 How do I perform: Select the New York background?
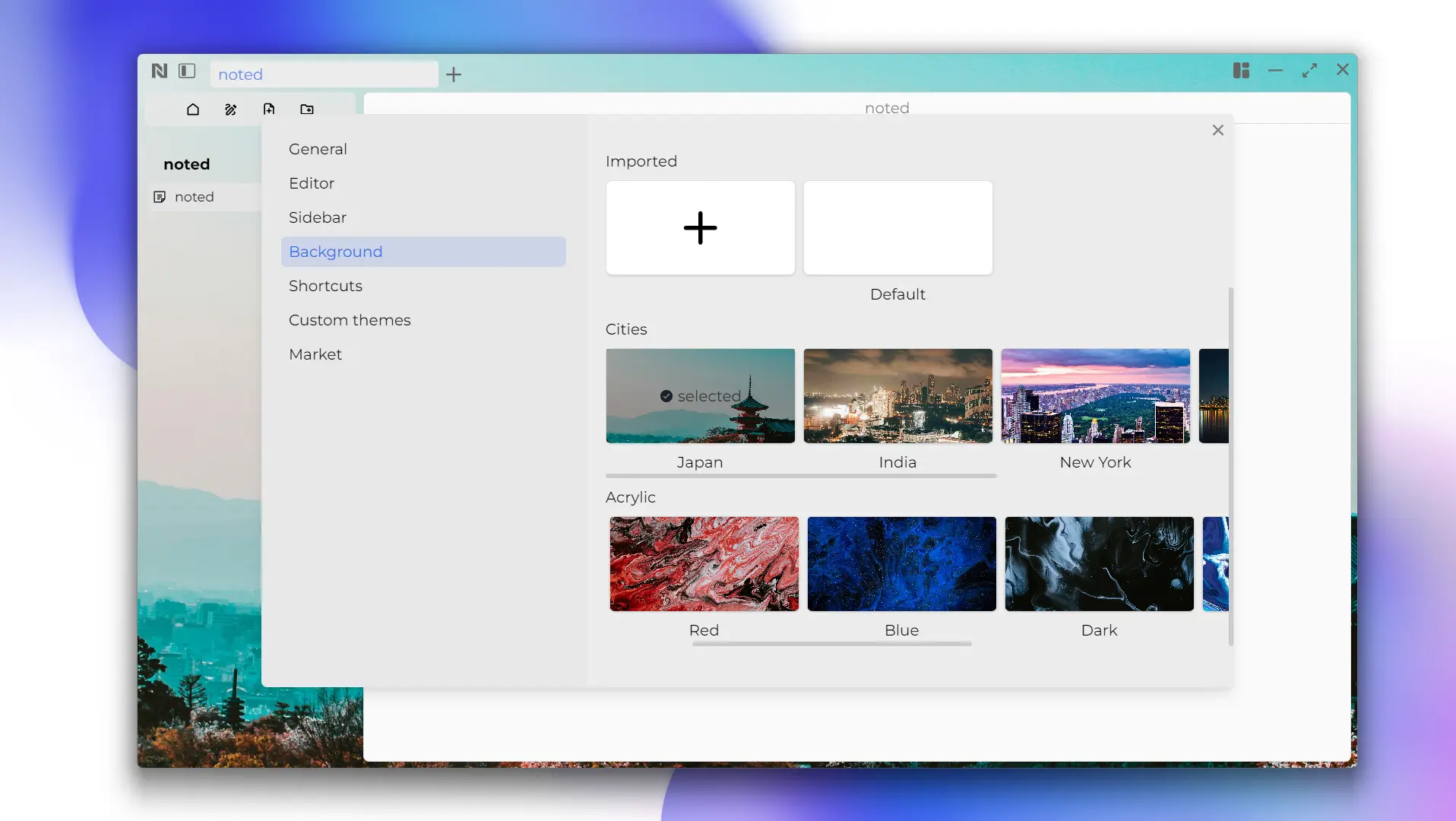(x=1096, y=396)
